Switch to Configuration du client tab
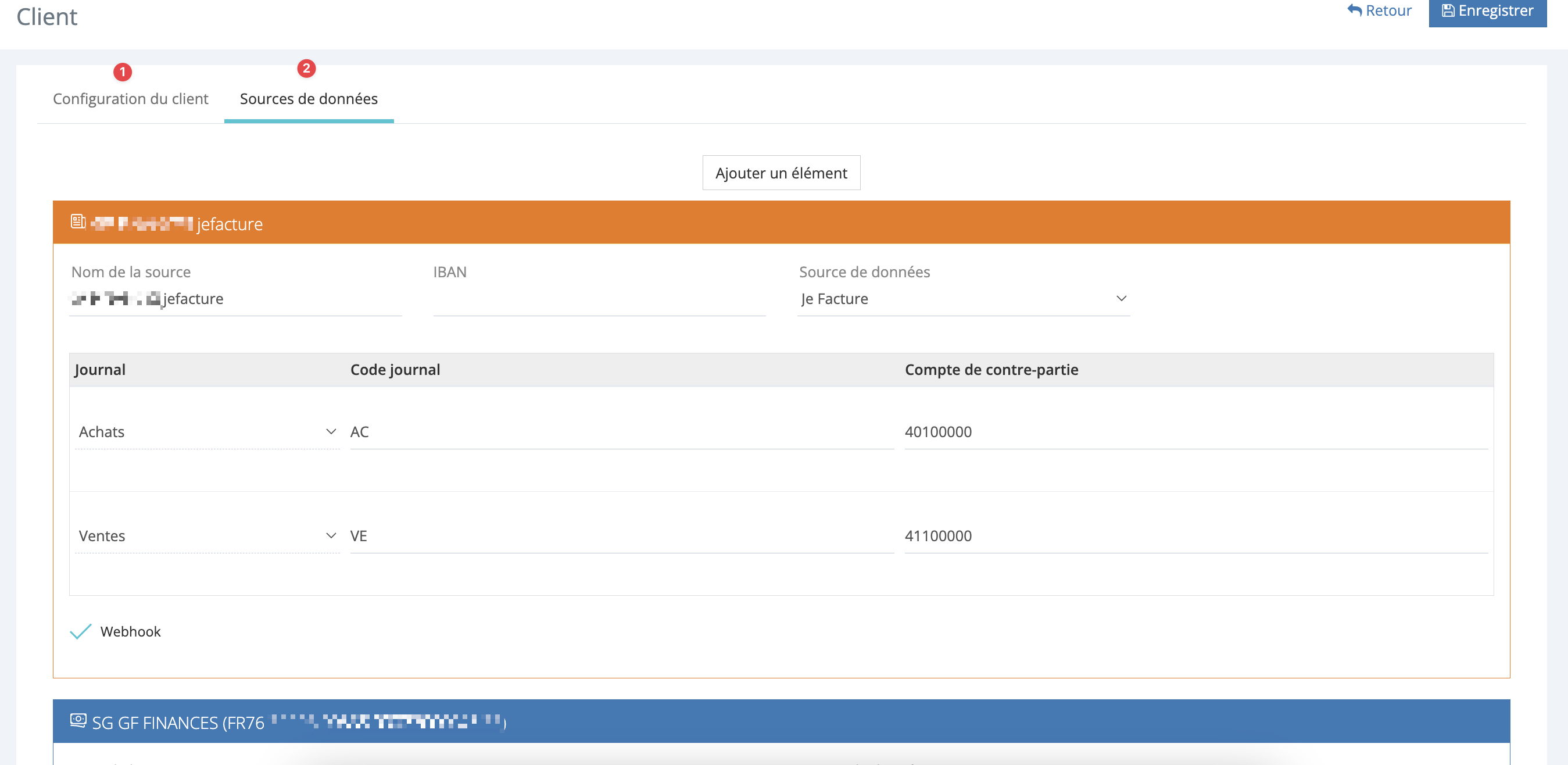Image resolution: width=1568 pixels, height=765 pixels. pyautogui.click(x=130, y=99)
